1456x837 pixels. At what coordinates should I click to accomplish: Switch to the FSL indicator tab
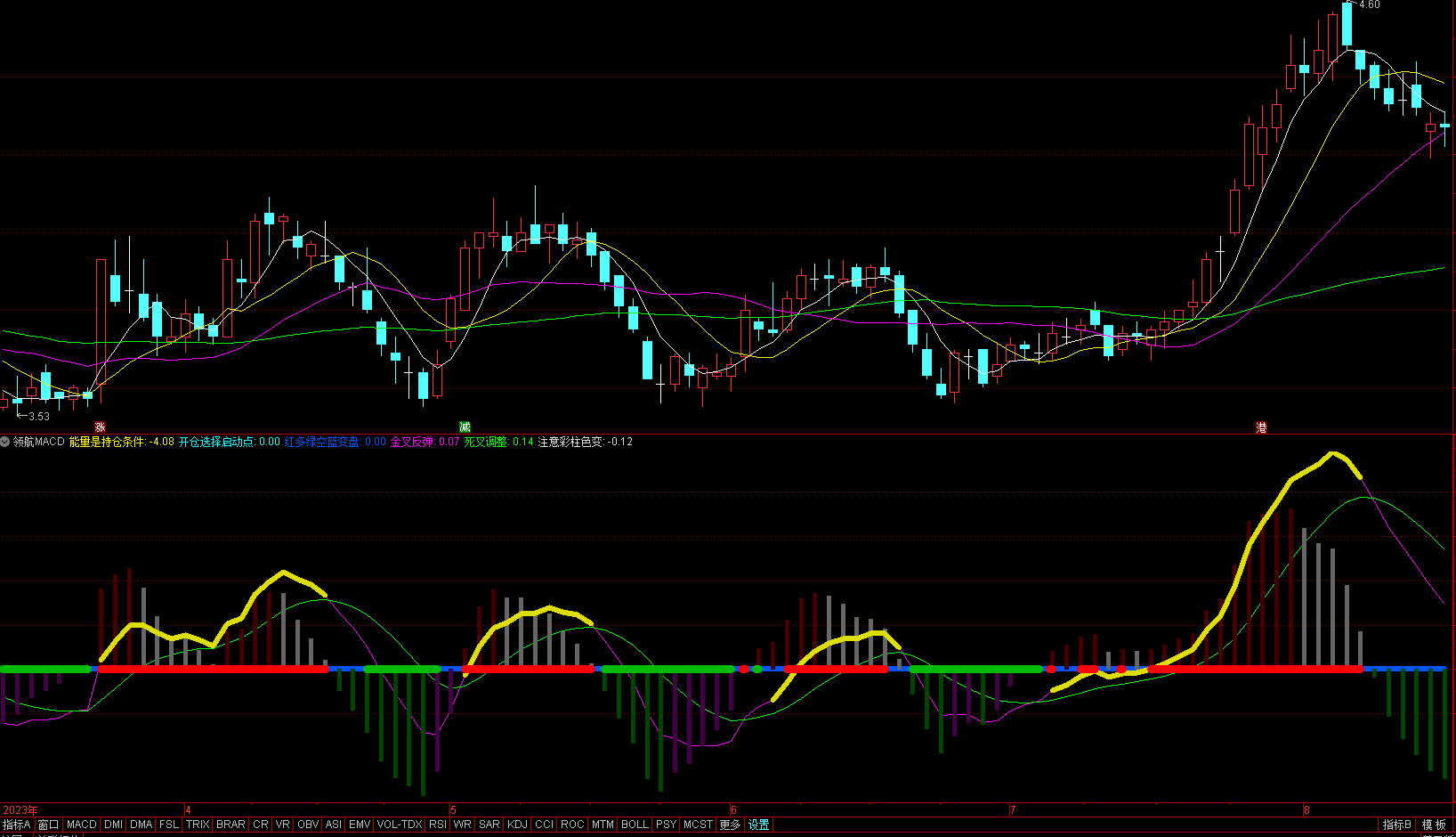click(x=169, y=825)
